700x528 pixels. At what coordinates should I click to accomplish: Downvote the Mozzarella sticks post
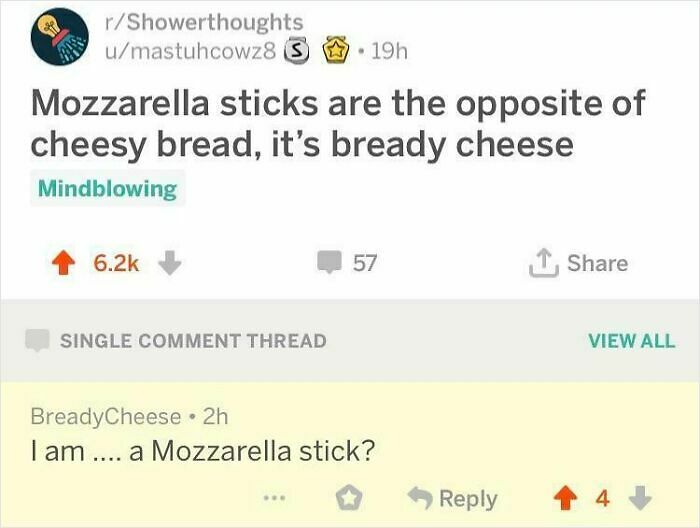pos(170,263)
